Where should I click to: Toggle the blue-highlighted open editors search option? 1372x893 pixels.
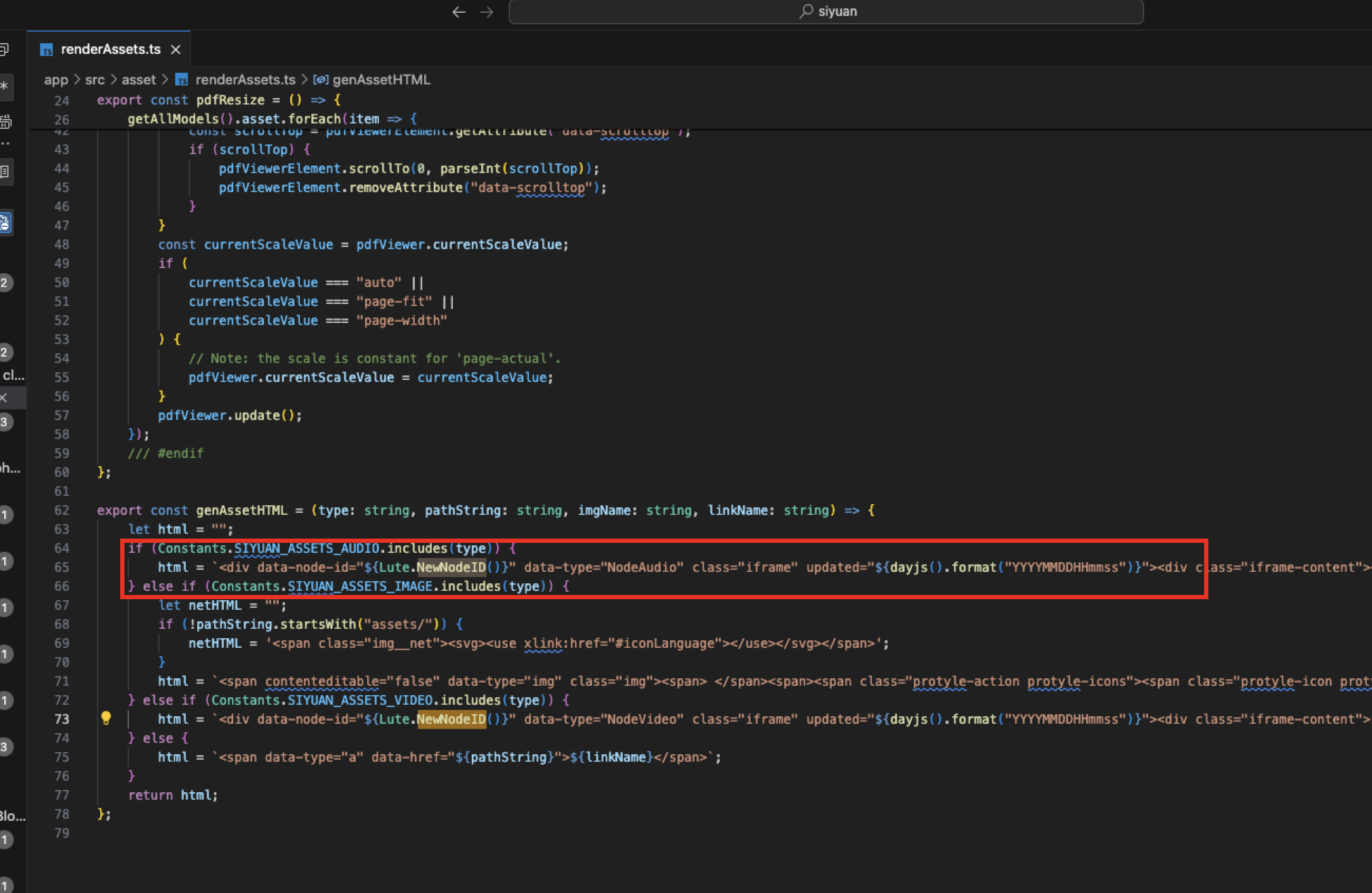point(5,223)
